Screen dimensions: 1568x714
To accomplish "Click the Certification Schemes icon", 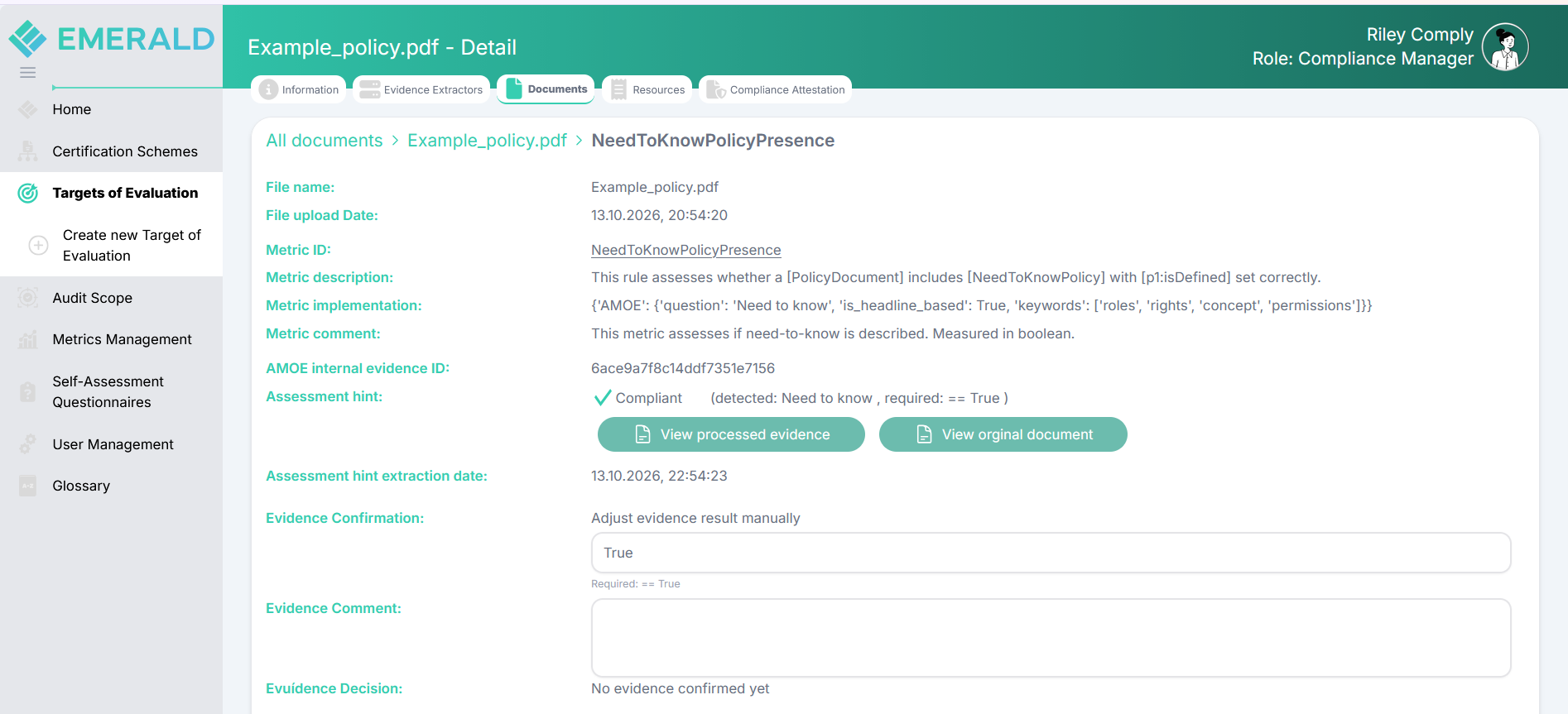I will 28,151.
